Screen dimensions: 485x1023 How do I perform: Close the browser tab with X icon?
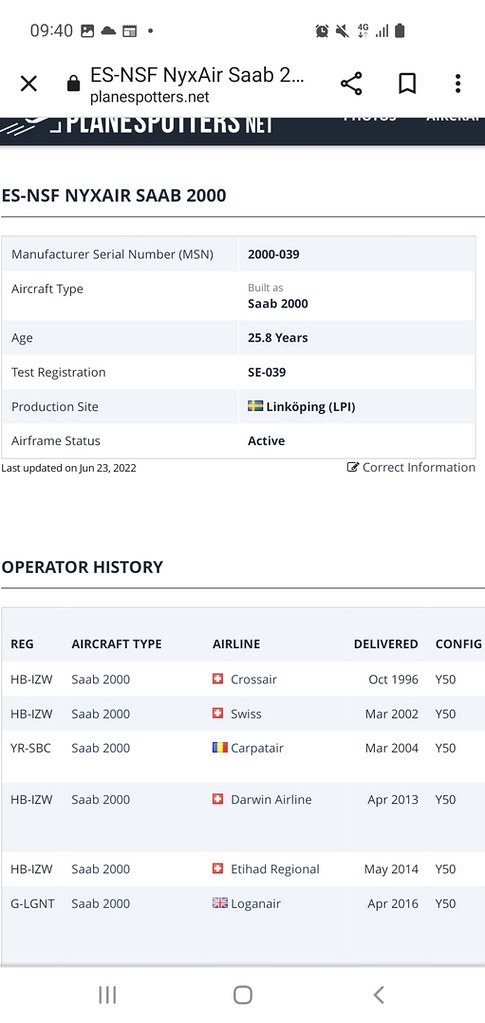29,84
